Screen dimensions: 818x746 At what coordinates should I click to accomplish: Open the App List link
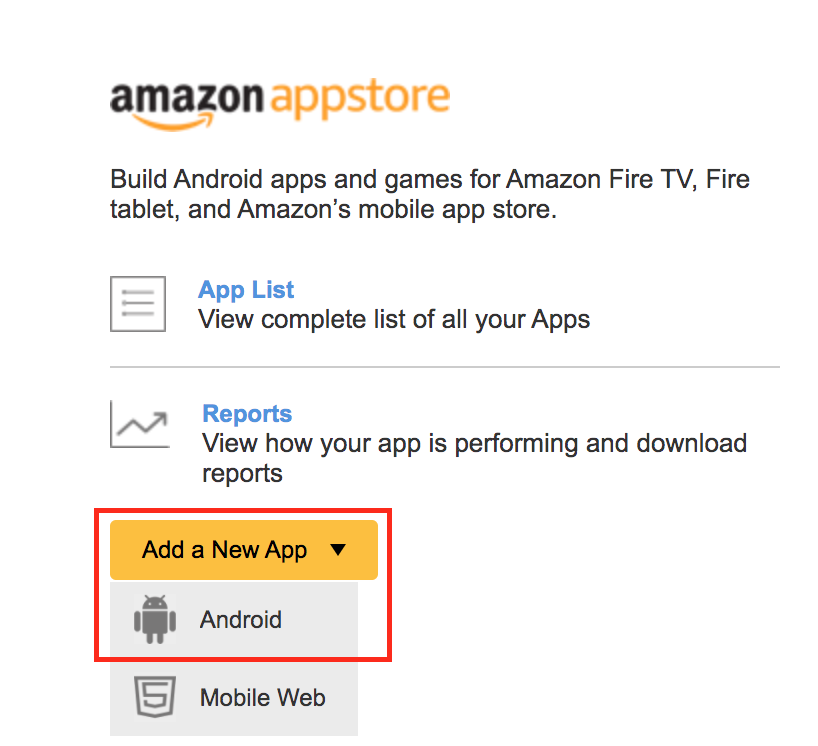tap(246, 290)
